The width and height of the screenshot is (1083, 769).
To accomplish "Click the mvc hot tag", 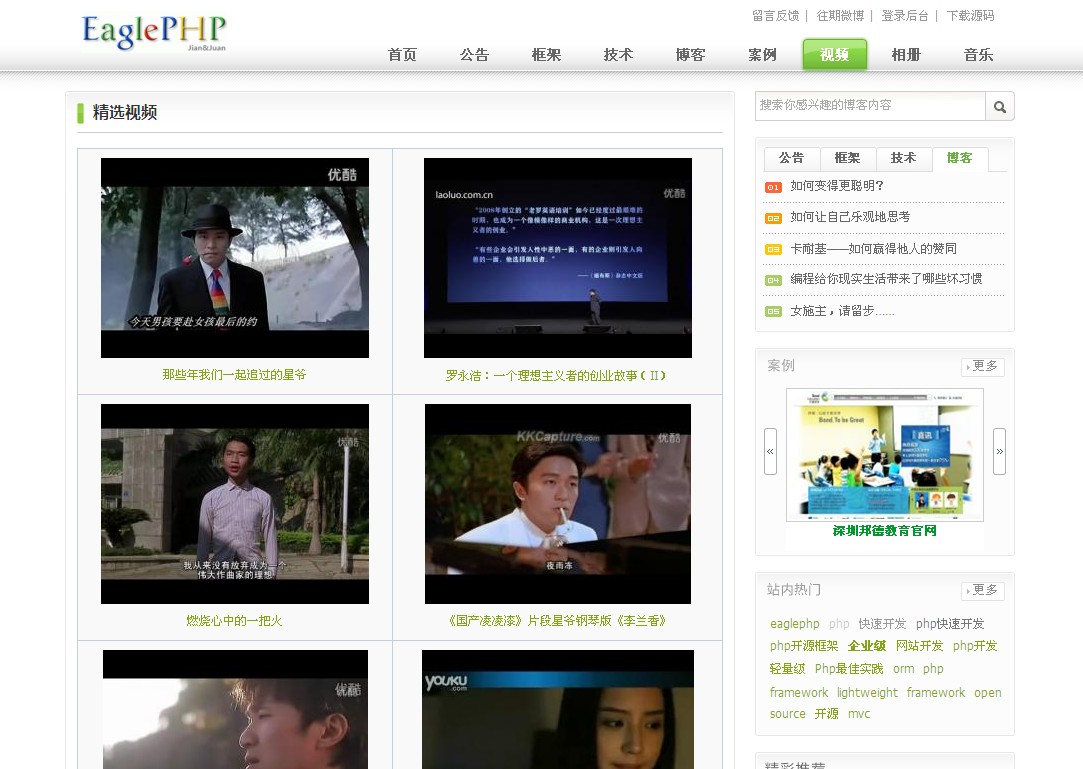I will (859, 714).
